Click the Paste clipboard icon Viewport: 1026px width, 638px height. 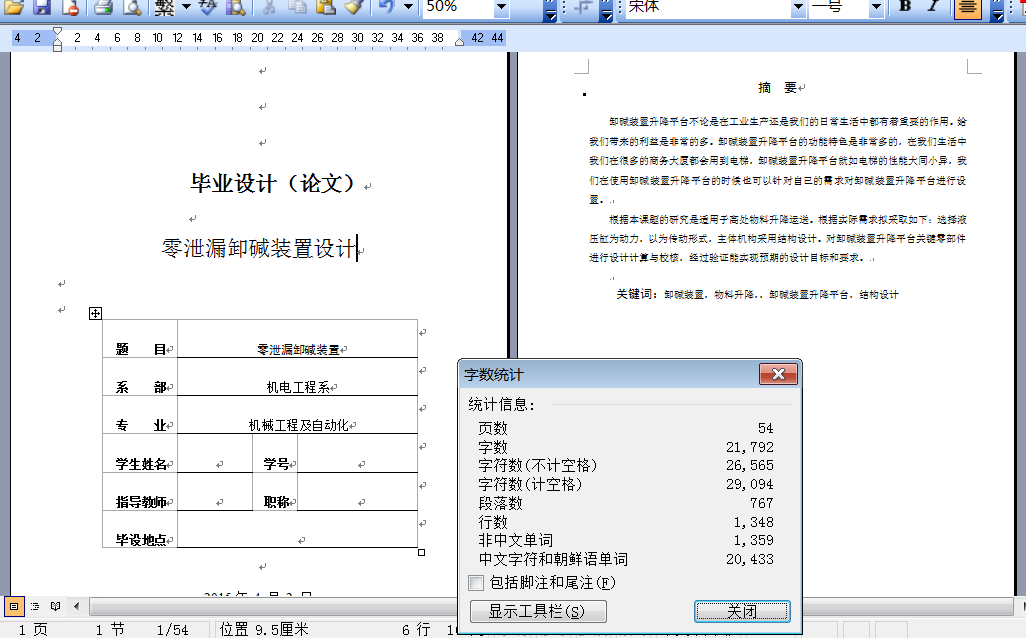[325, 7]
